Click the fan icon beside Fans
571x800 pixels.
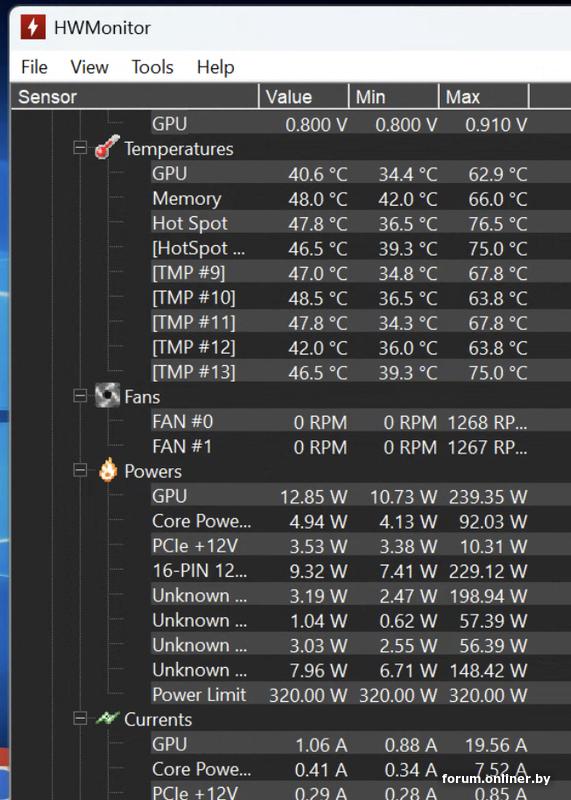click(107, 395)
